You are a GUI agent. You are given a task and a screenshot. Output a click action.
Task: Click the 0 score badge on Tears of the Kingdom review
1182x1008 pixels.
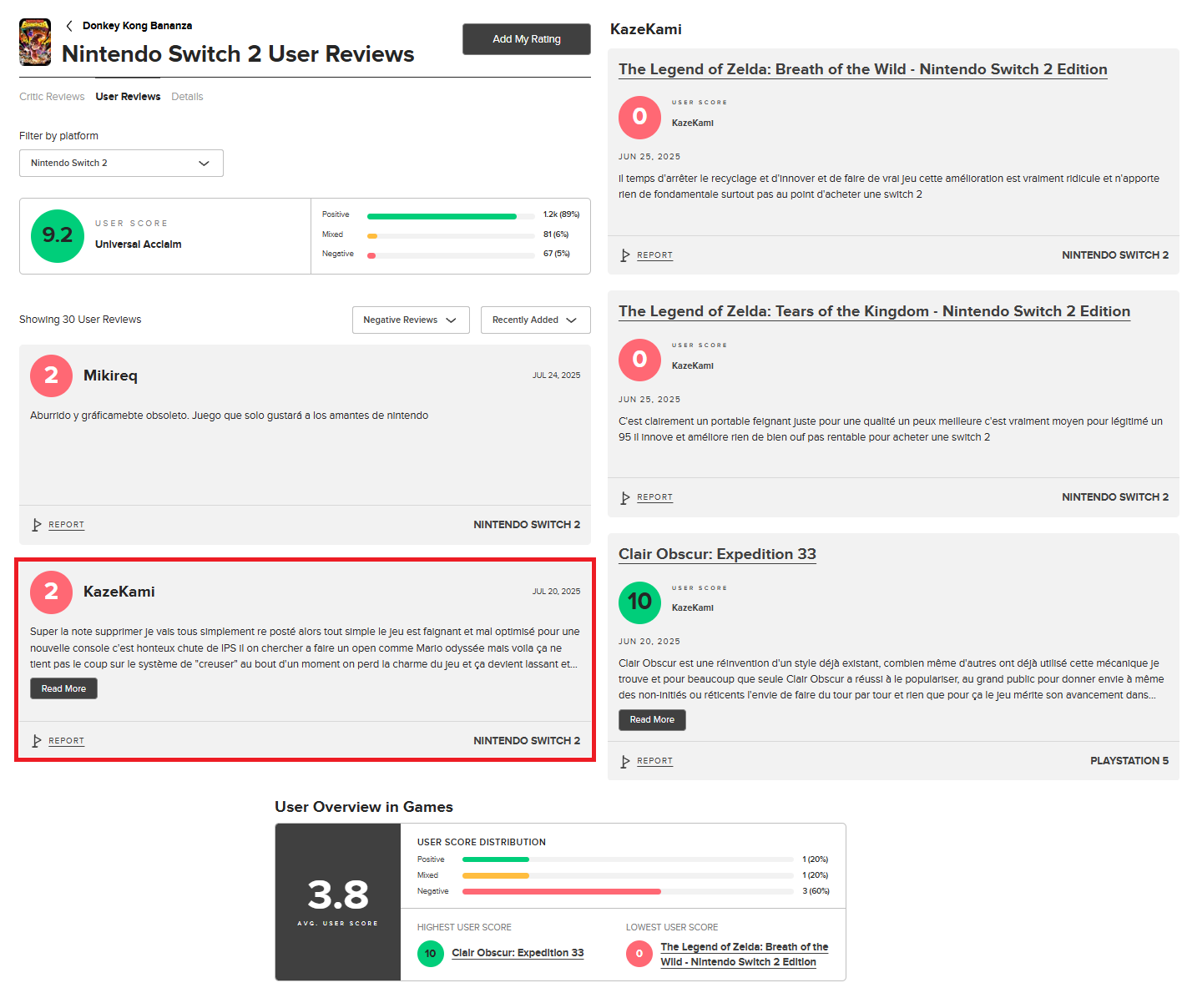(x=639, y=360)
